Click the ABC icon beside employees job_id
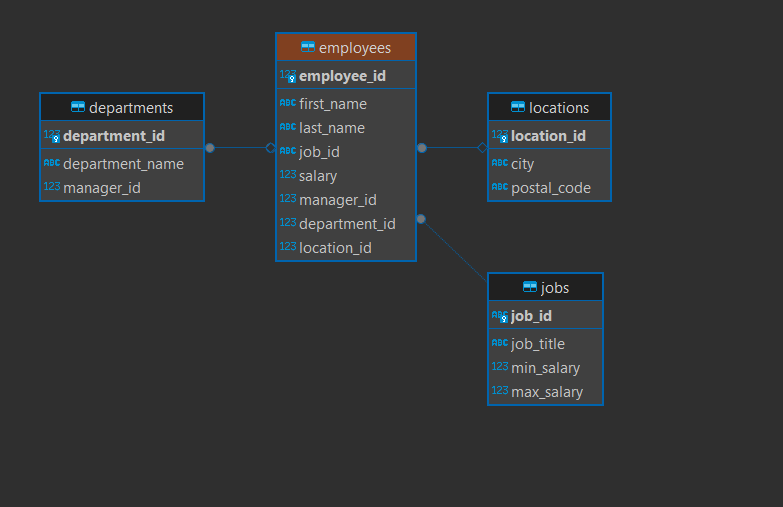783x507 pixels. point(288,150)
